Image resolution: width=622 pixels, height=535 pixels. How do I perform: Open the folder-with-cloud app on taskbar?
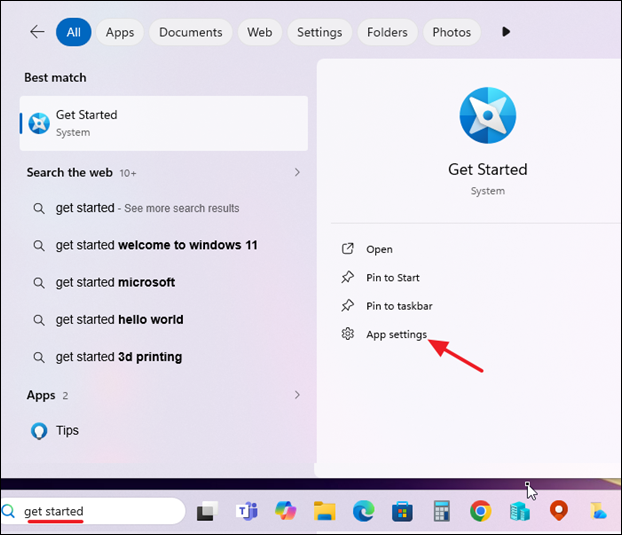(598, 511)
